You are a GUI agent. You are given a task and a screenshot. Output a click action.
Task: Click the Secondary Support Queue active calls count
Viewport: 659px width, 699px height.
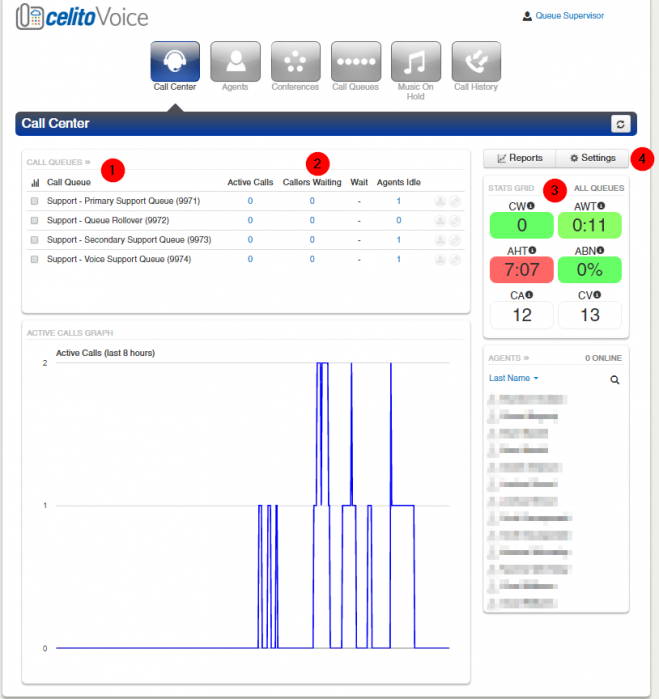[x=250, y=240]
